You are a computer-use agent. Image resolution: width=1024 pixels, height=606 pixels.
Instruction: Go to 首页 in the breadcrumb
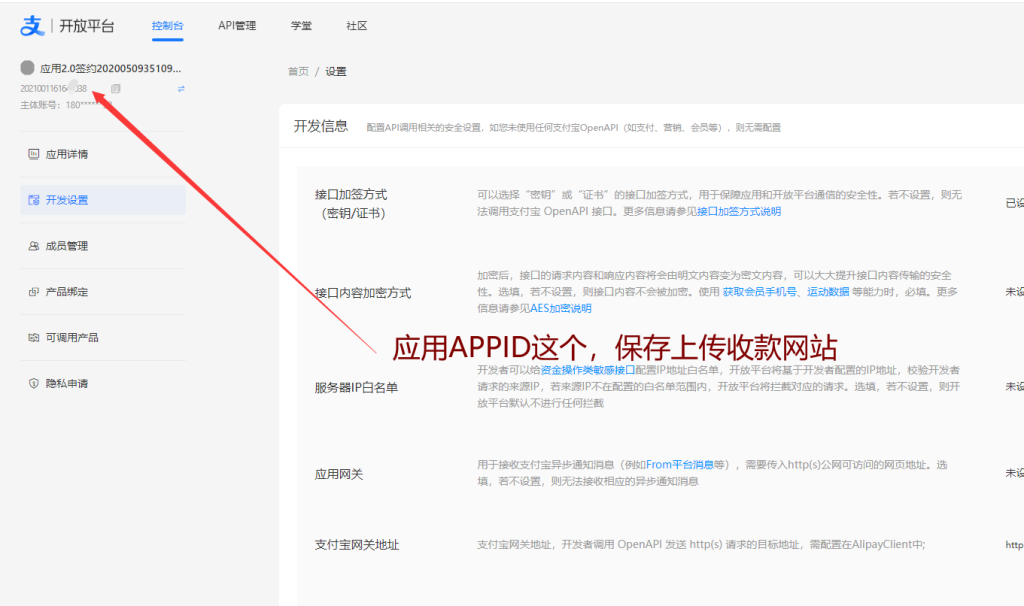point(298,71)
